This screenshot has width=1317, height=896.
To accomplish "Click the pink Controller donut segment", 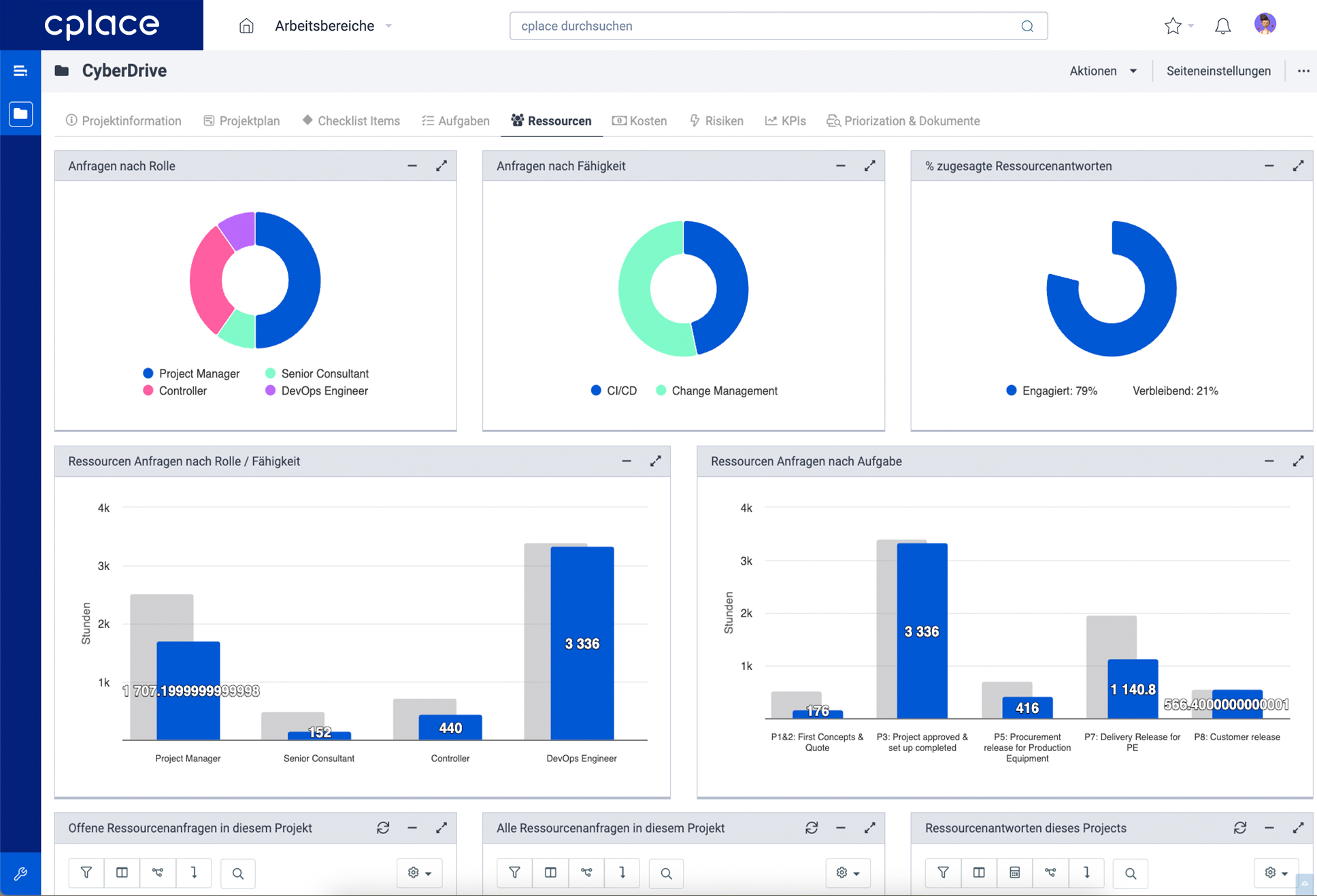I will (206, 279).
